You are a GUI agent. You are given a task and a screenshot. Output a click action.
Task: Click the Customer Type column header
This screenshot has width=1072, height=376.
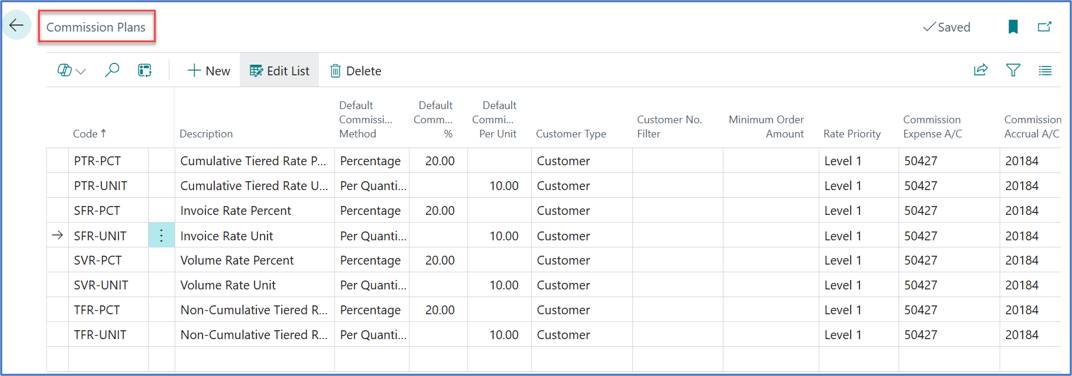571,134
